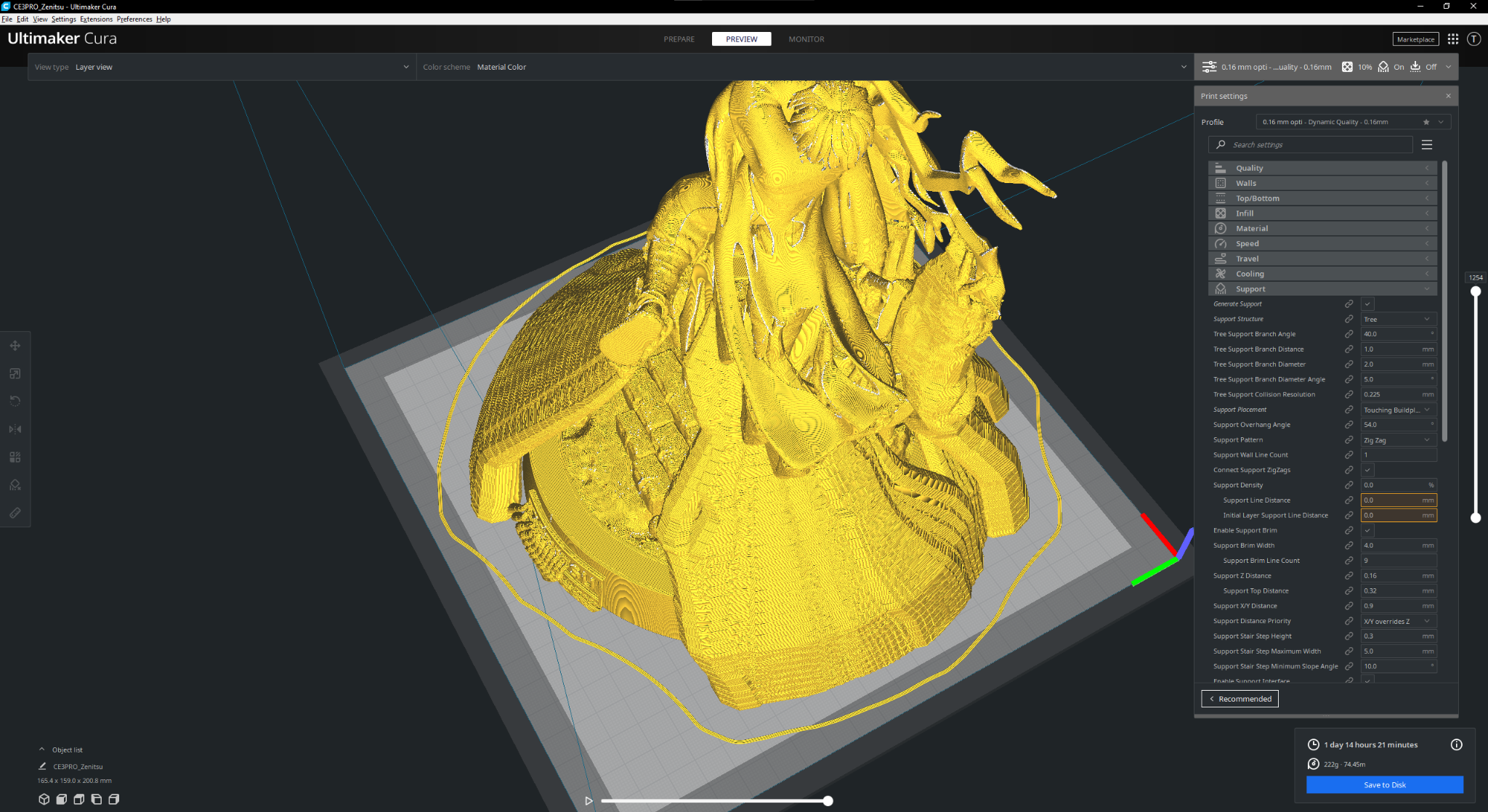
Task: Expand the Quality settings category
Action: (x=1322, y=168)
